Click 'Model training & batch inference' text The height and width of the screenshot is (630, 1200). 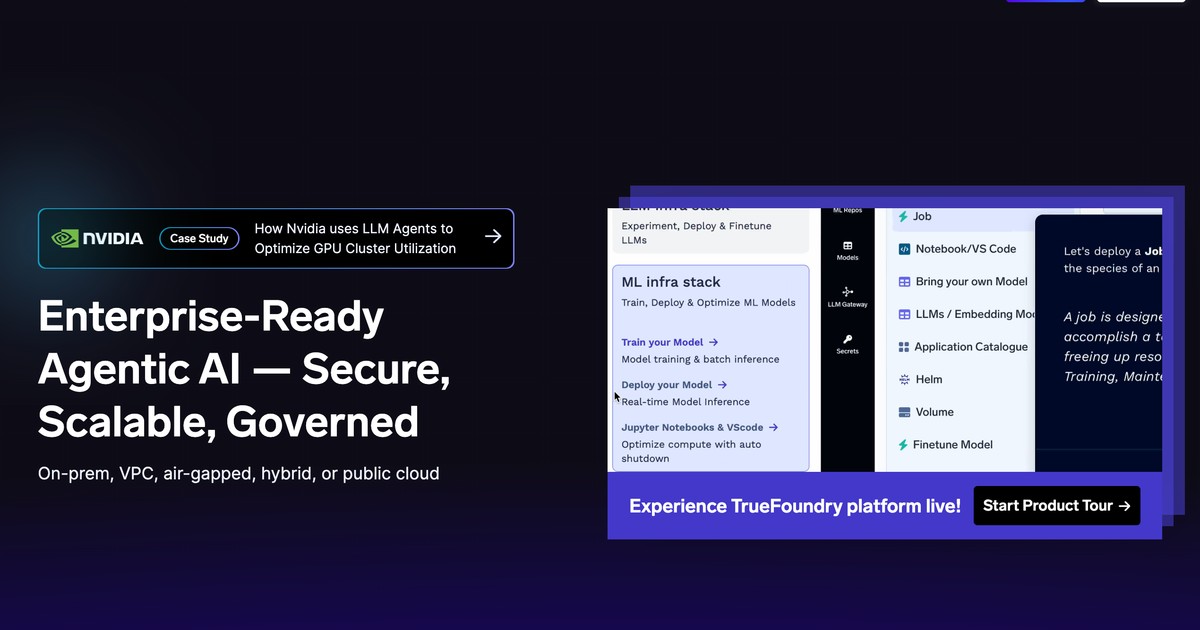coord(700,359)
